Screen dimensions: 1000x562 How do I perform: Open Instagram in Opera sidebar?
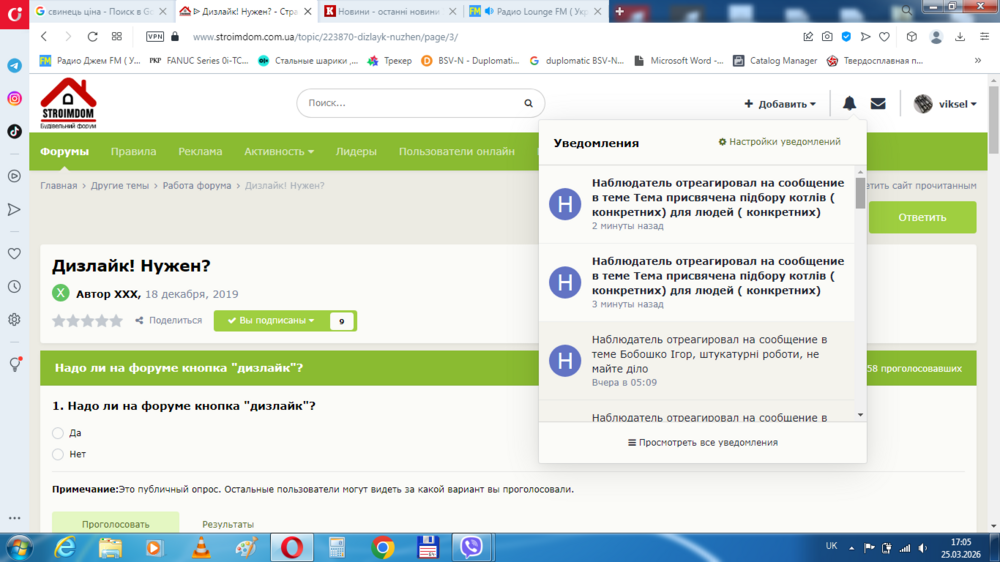(14, 98)
